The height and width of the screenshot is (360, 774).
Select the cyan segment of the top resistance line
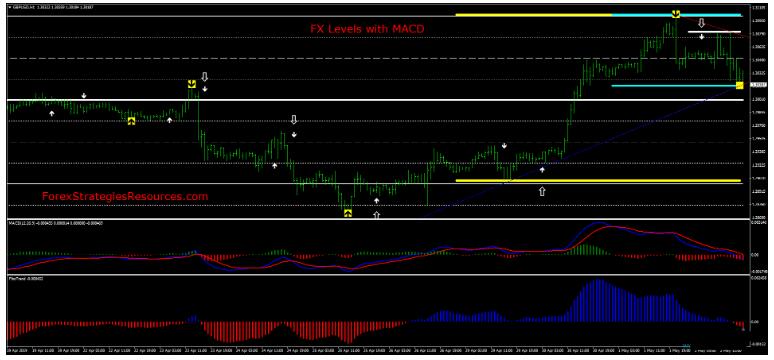tap(677, 15)
